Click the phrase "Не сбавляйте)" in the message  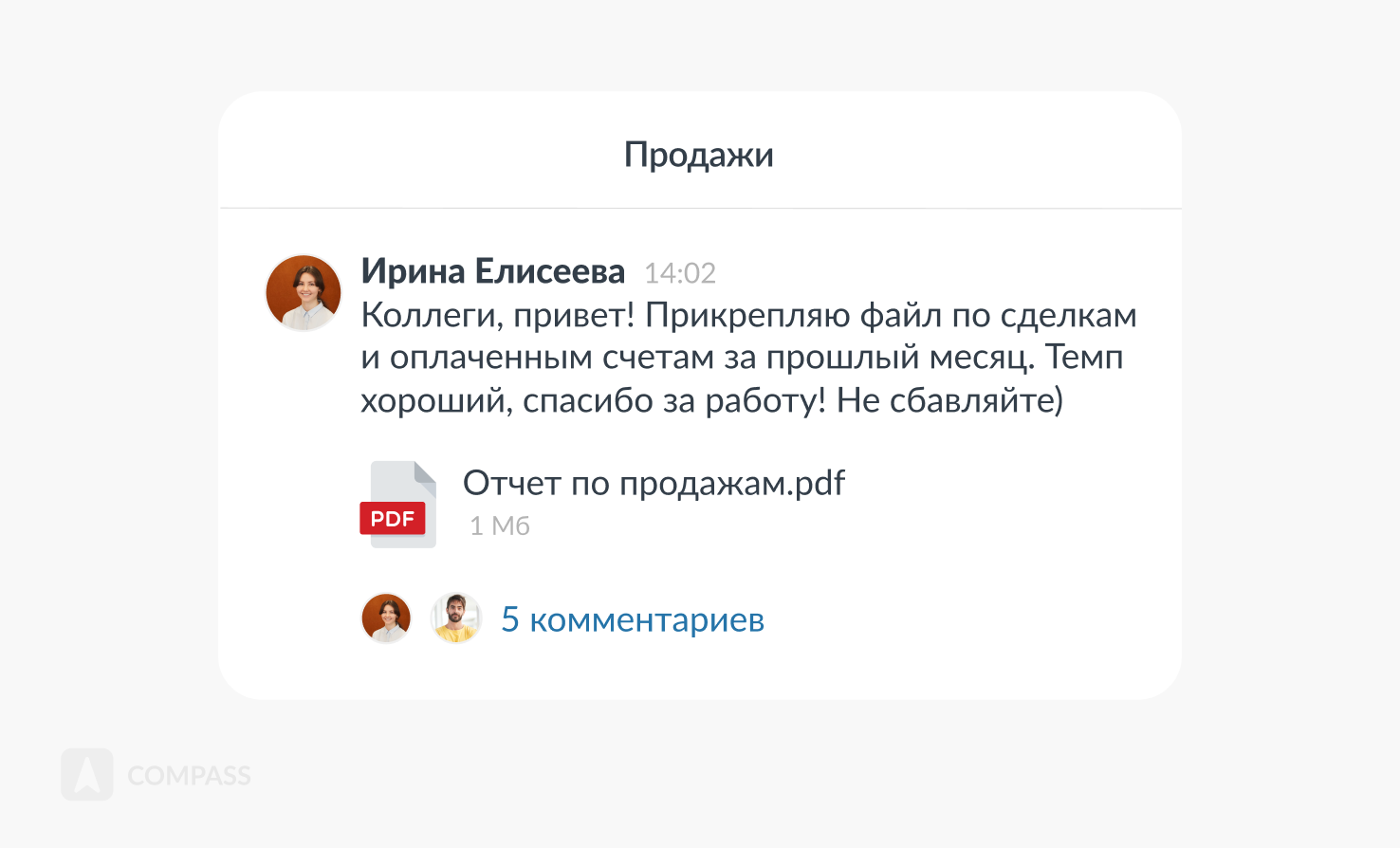click(x=949, y=400)
